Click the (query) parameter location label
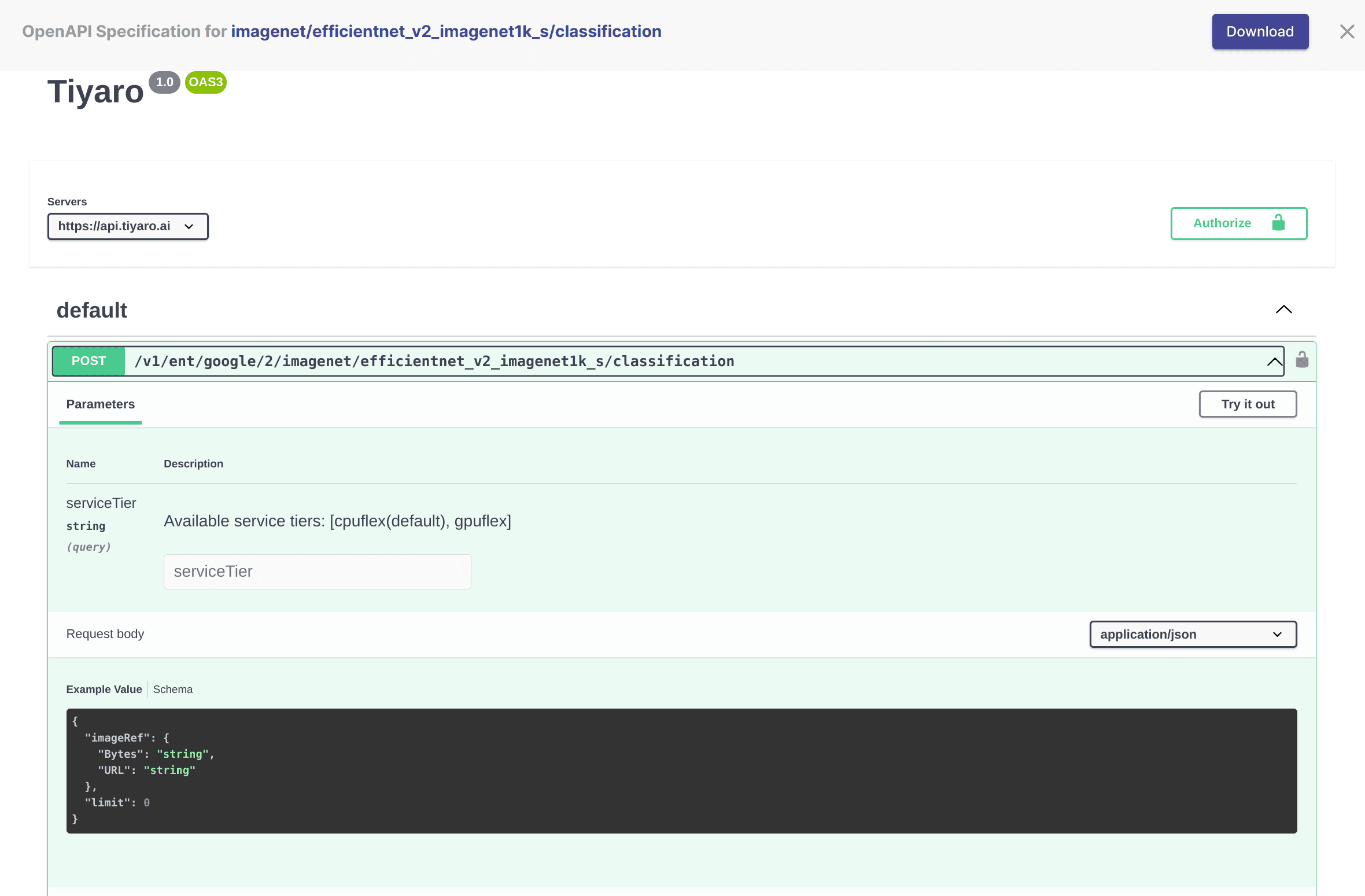 click(88, 547)
